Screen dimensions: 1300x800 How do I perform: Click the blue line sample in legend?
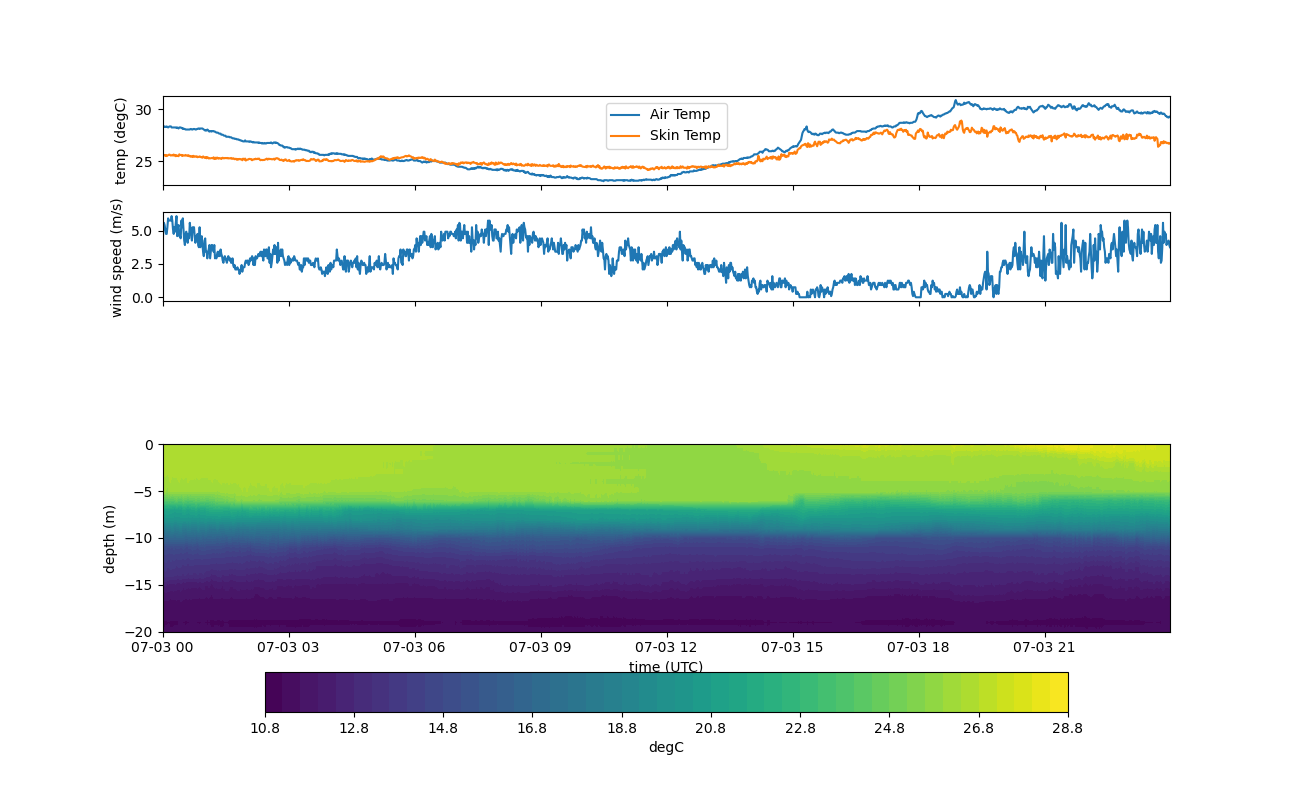pos(627,115)
